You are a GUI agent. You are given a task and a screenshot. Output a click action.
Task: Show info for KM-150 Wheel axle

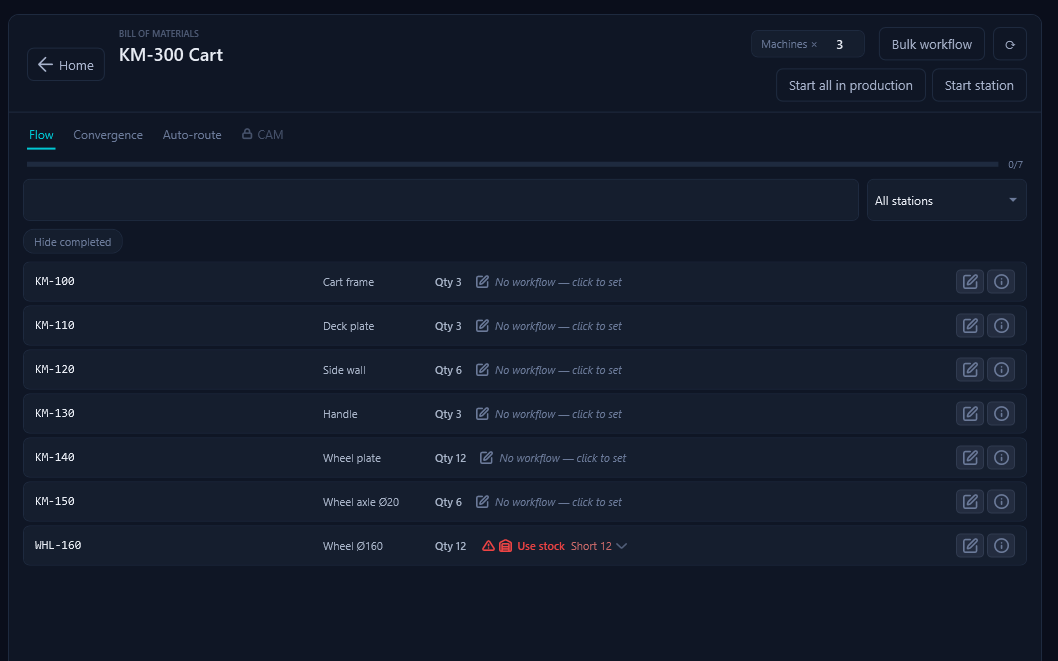coord(1001,501)
